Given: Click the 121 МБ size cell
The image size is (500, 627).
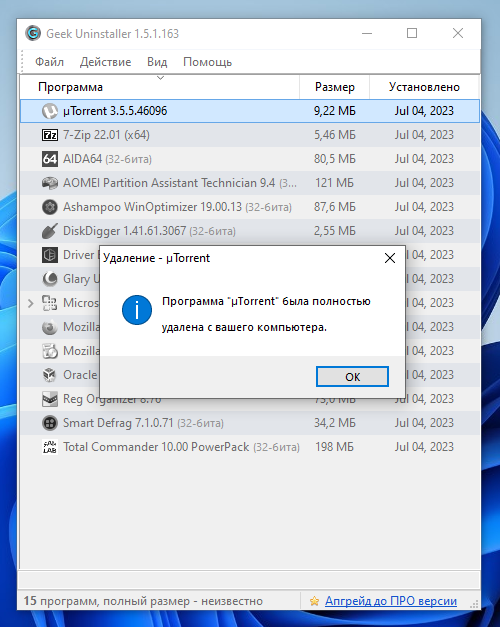Looking at the screenshot, I should pyautogui.click(x=334, y=183).
